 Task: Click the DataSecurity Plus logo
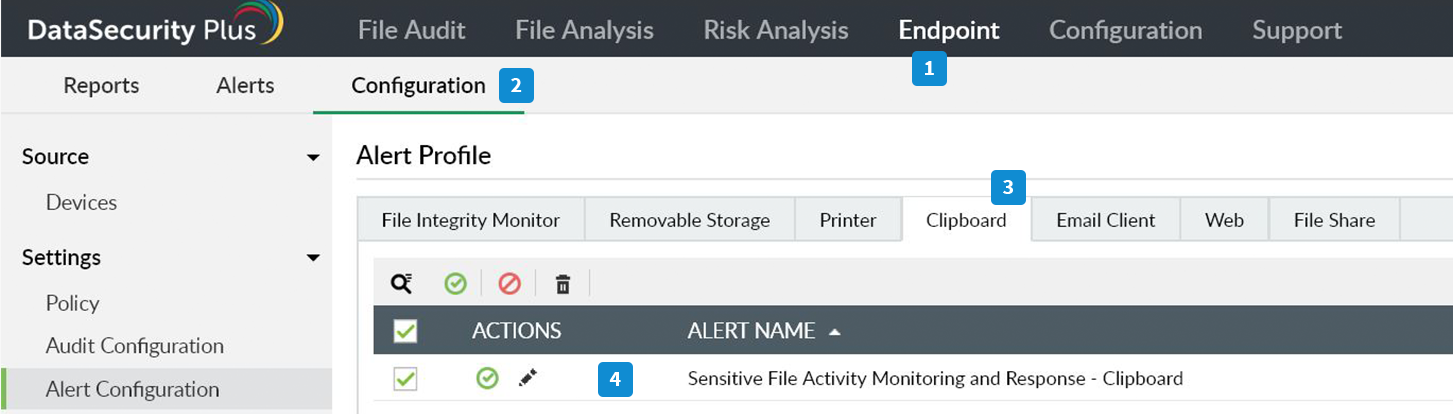point(153,29)
